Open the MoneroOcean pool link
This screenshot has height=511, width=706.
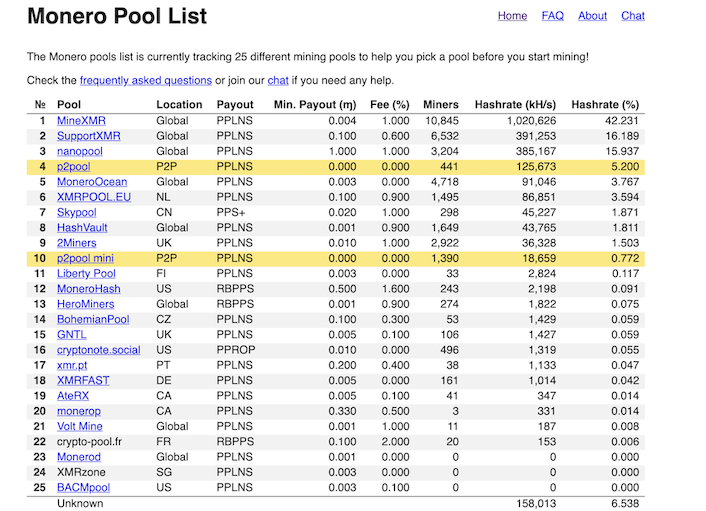(x=92, y=182)
